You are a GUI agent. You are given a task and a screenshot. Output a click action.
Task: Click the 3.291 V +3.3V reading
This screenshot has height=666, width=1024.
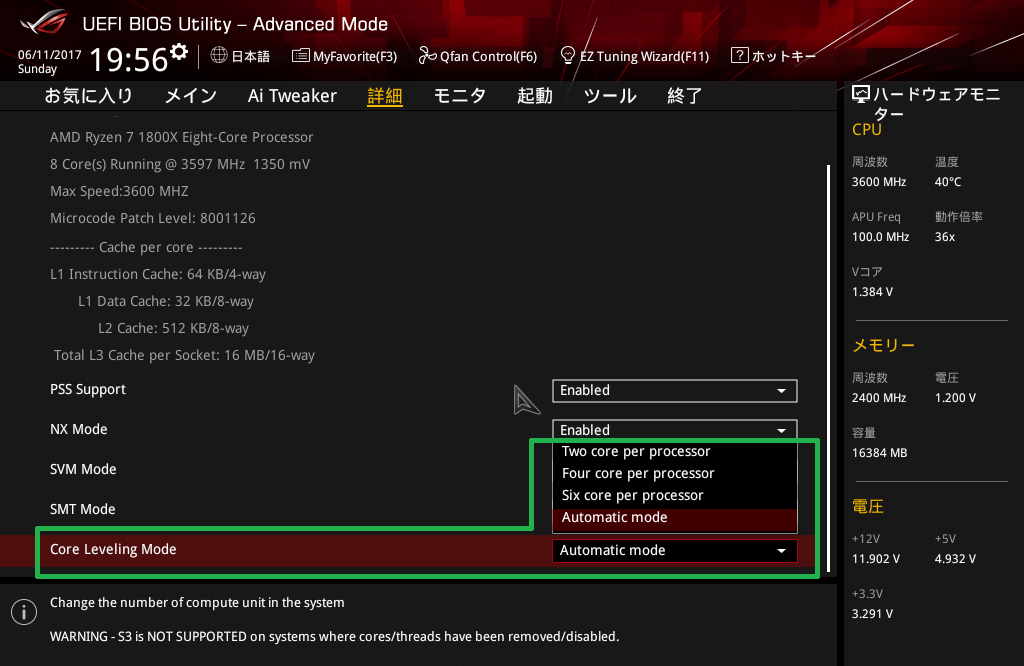[872, 614]
